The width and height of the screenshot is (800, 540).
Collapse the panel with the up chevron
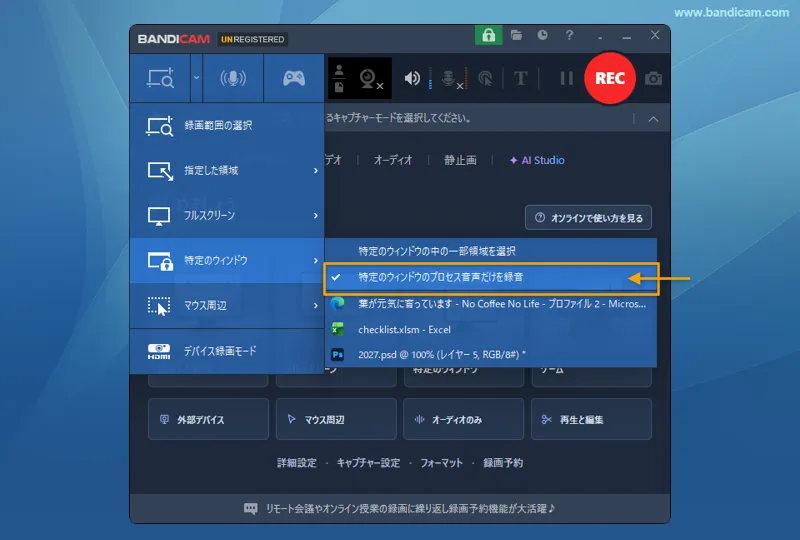[653, 119]
